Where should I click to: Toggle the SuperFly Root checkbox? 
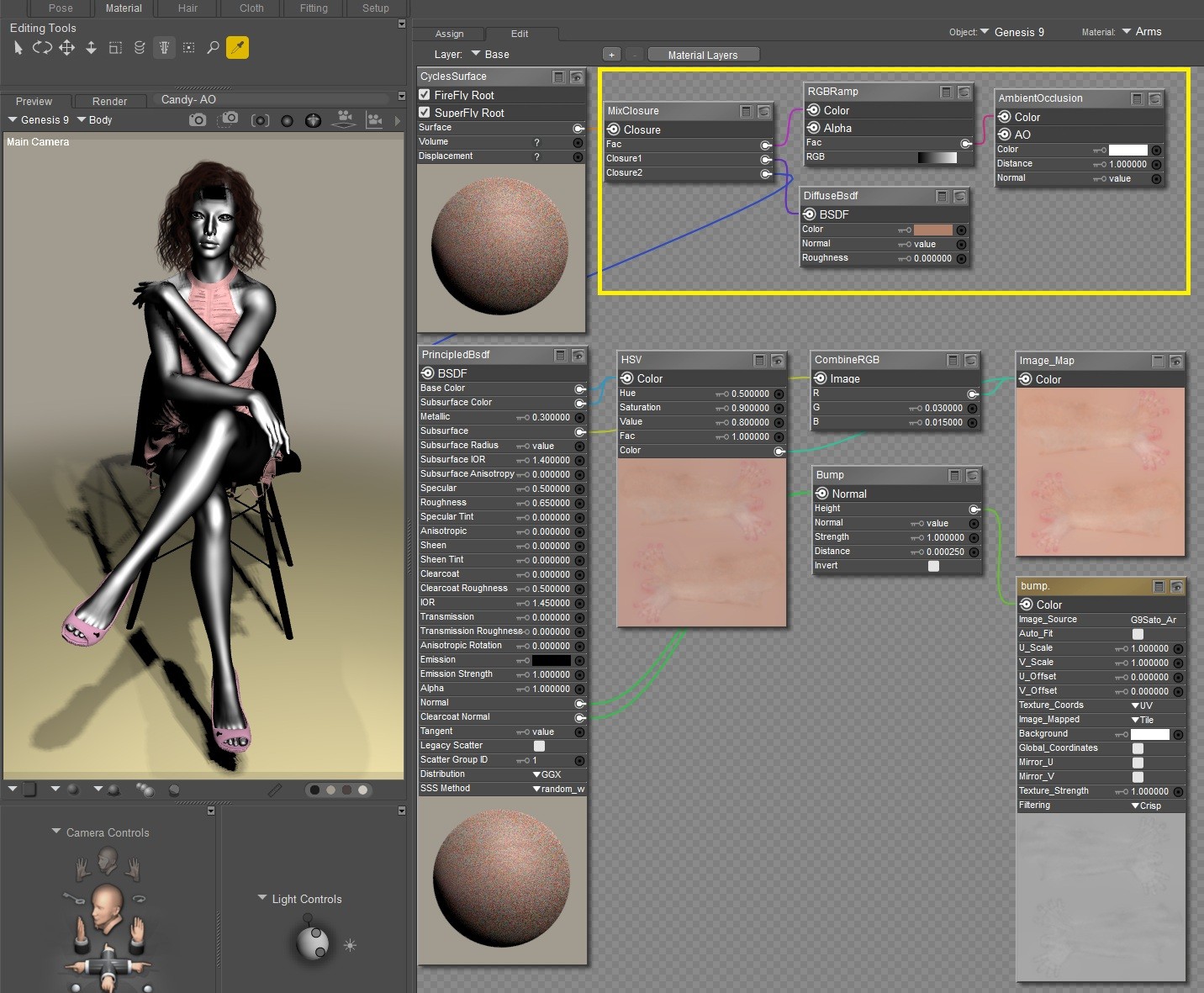pyautogui.click(x=425, y=113)
